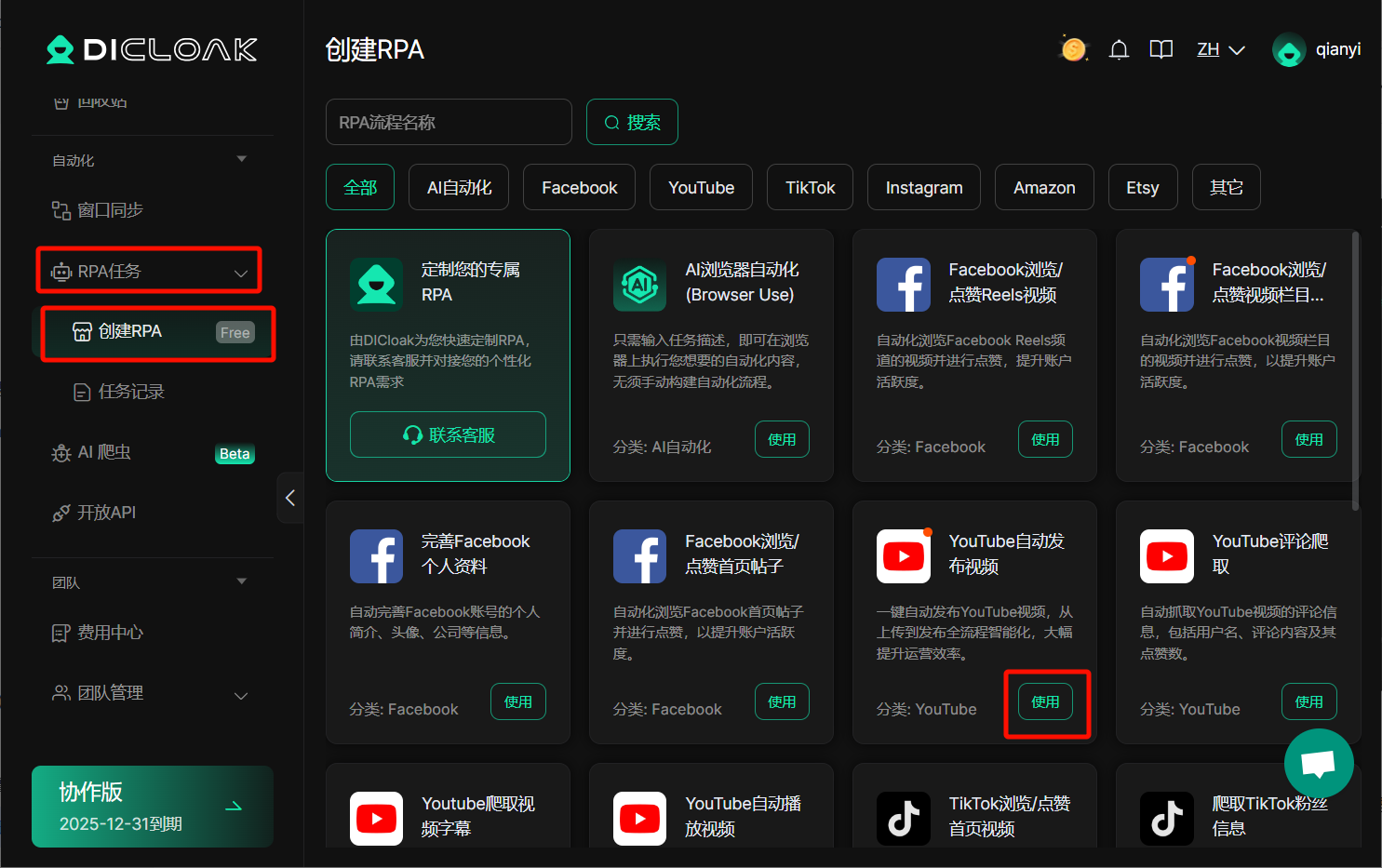Screen dimensions: 1382x868
Task: Open the 协作版 plan banner
Action: (x=153, y=807)
